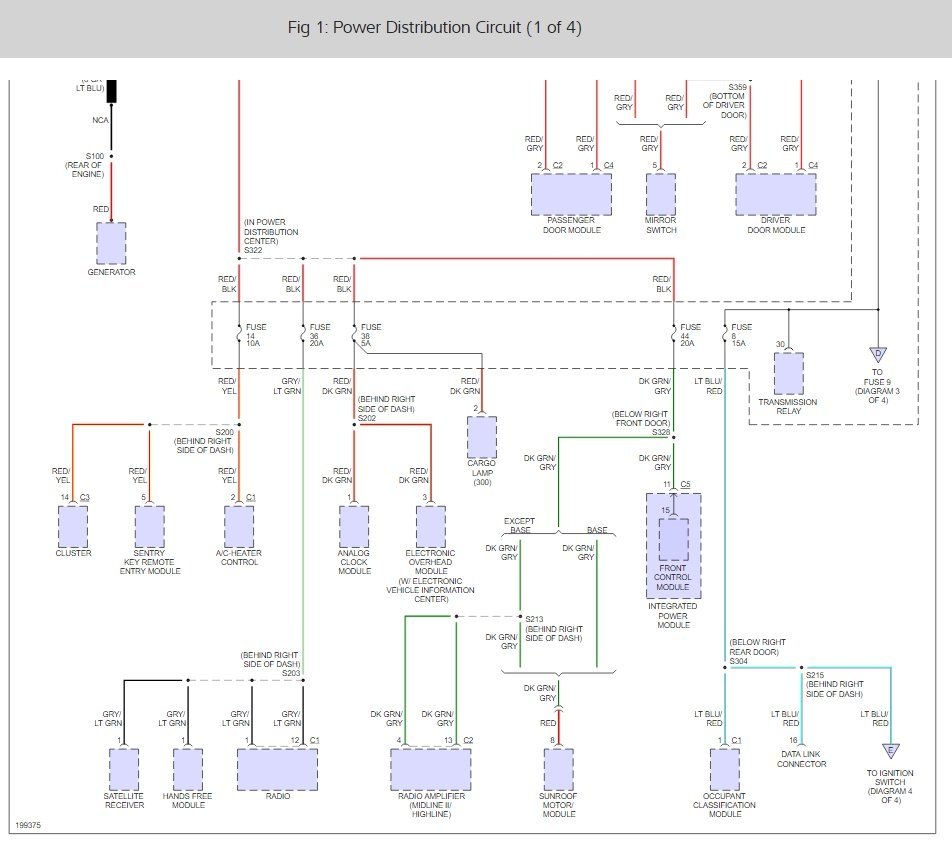This screenshot has width=952, height=846.
Task: Click the S200 splice label
Action: [225, 432]
